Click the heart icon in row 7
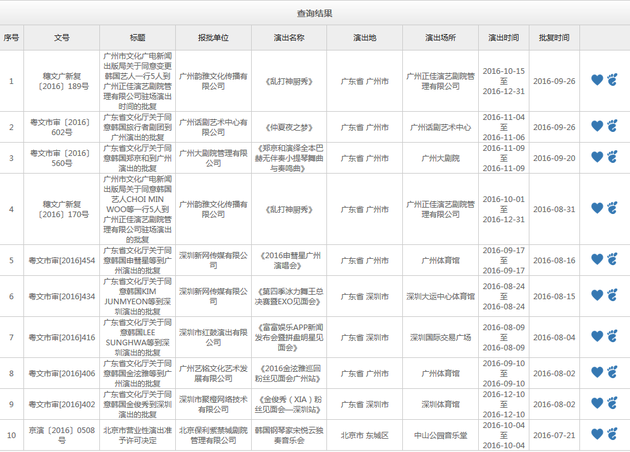This screenshot has width=630, height=452. (597, 336)
